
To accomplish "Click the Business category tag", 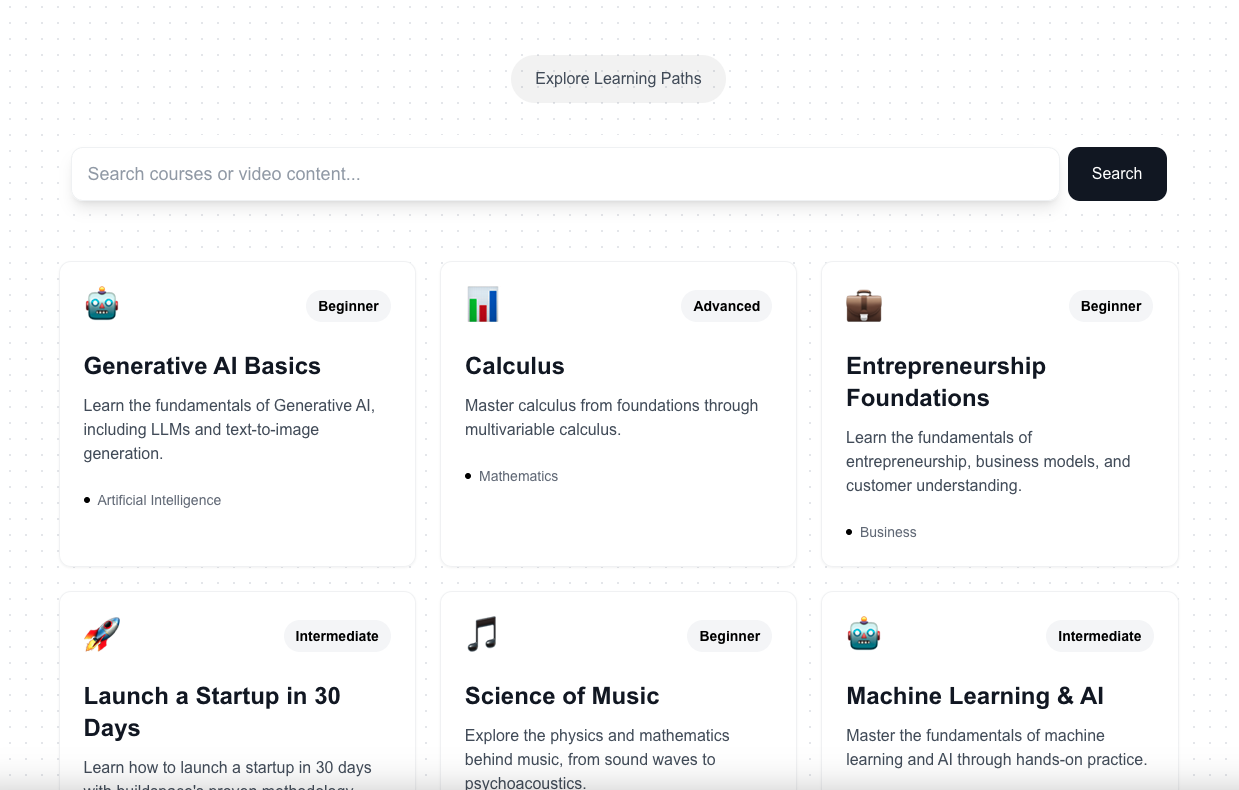I will pyautogui.click(x=888, y=532).
